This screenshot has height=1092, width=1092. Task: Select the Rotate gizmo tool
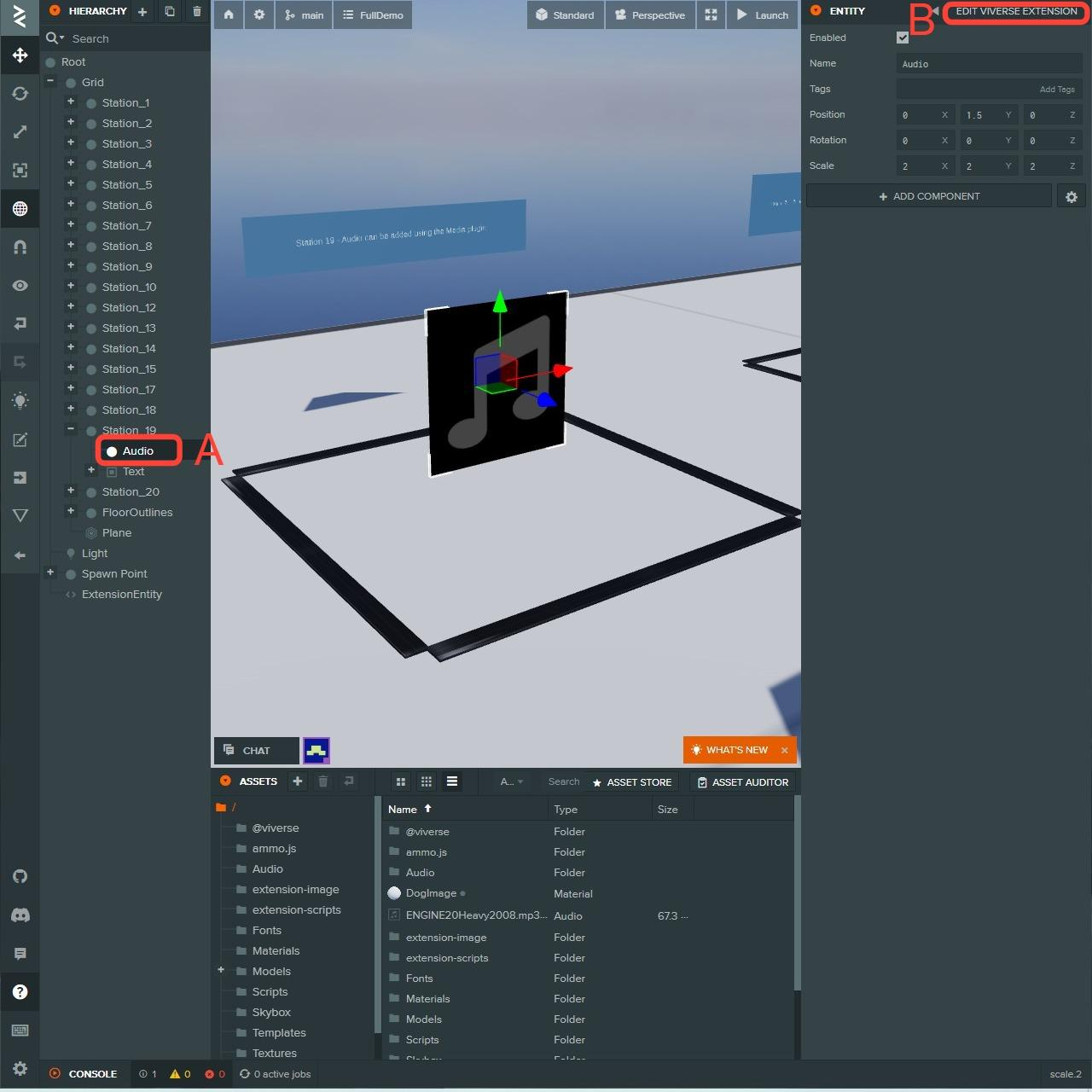click(x=20, y=94)
